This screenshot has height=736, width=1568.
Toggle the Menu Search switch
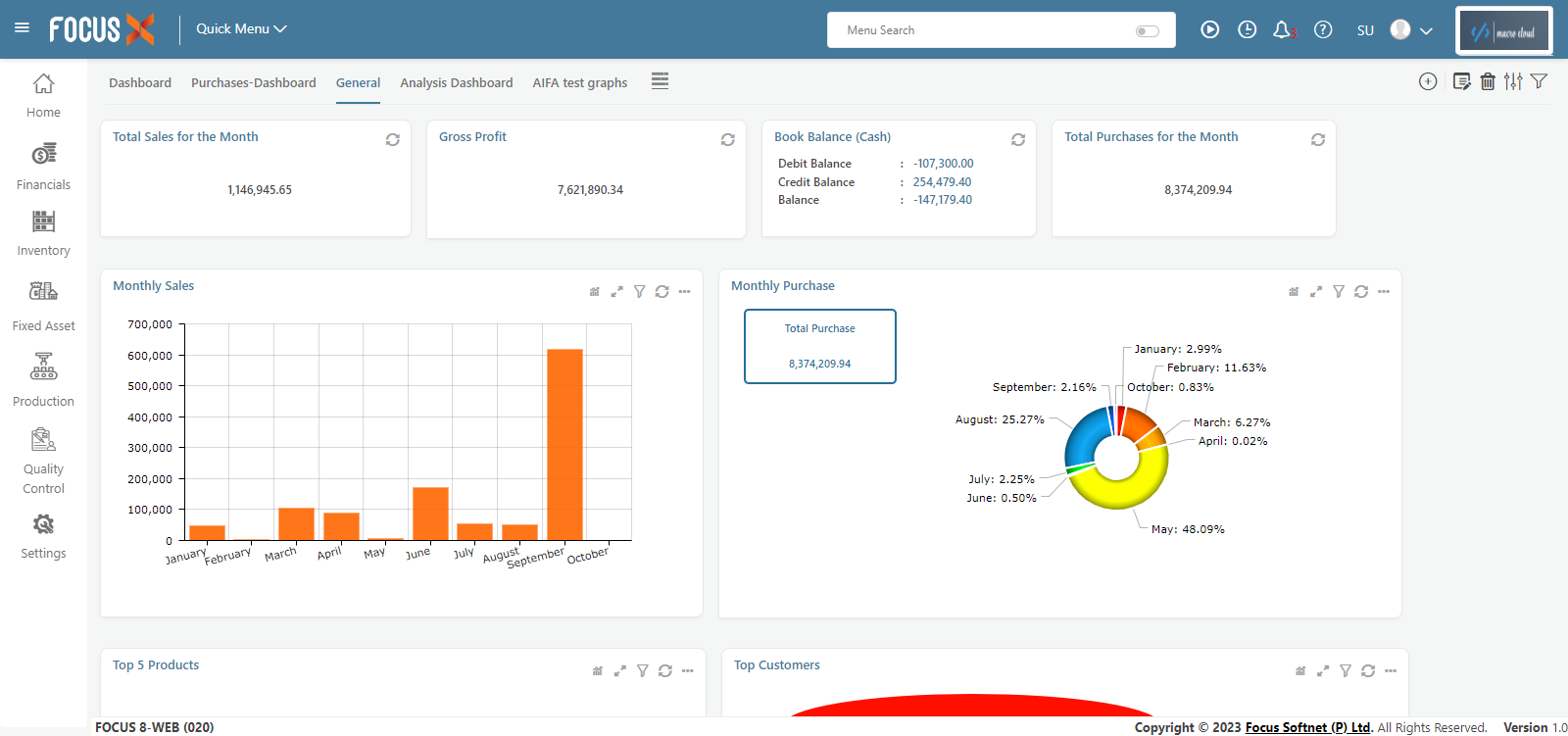pyautogui.click(x=1147, y=31)
